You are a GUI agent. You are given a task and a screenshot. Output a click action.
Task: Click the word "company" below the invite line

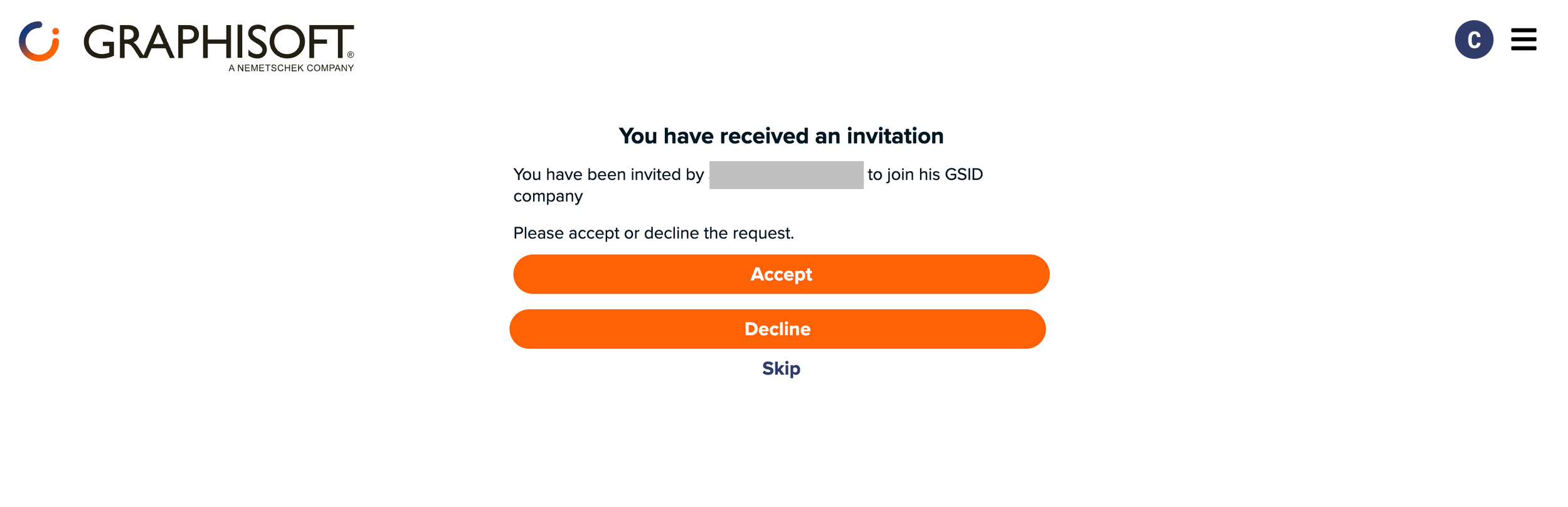click(x=548, y=196)
